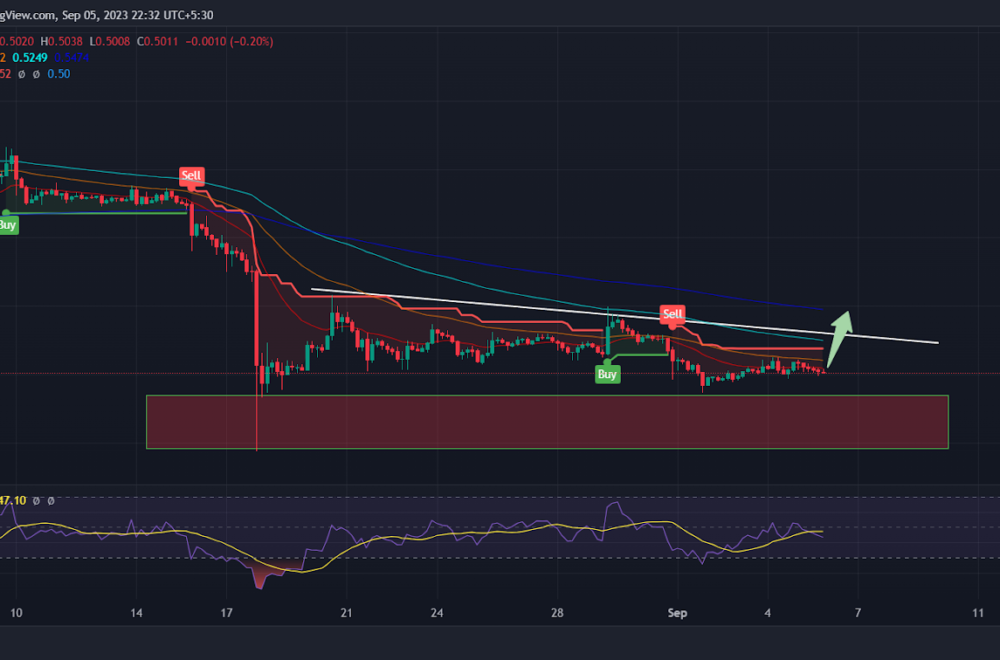Click the close price value C0.5011
The image size is (1000, 660).
(x=158, y=41)
